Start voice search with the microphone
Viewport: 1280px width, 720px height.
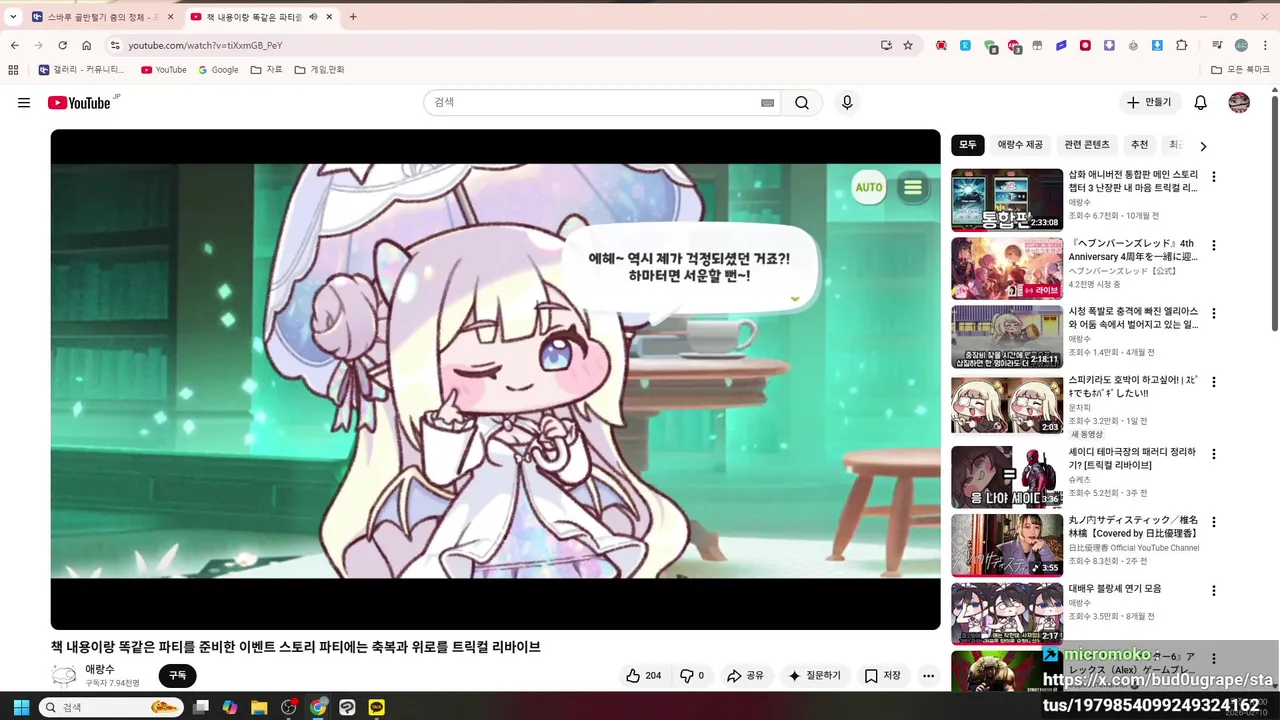click(847, 103)
